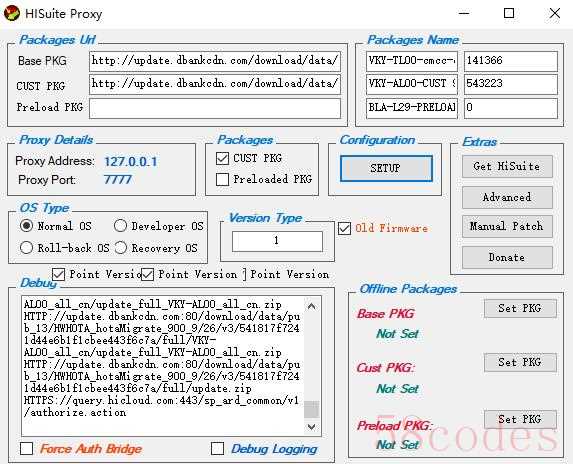
Task: Click the Donate button
Action: coord(507,257)
